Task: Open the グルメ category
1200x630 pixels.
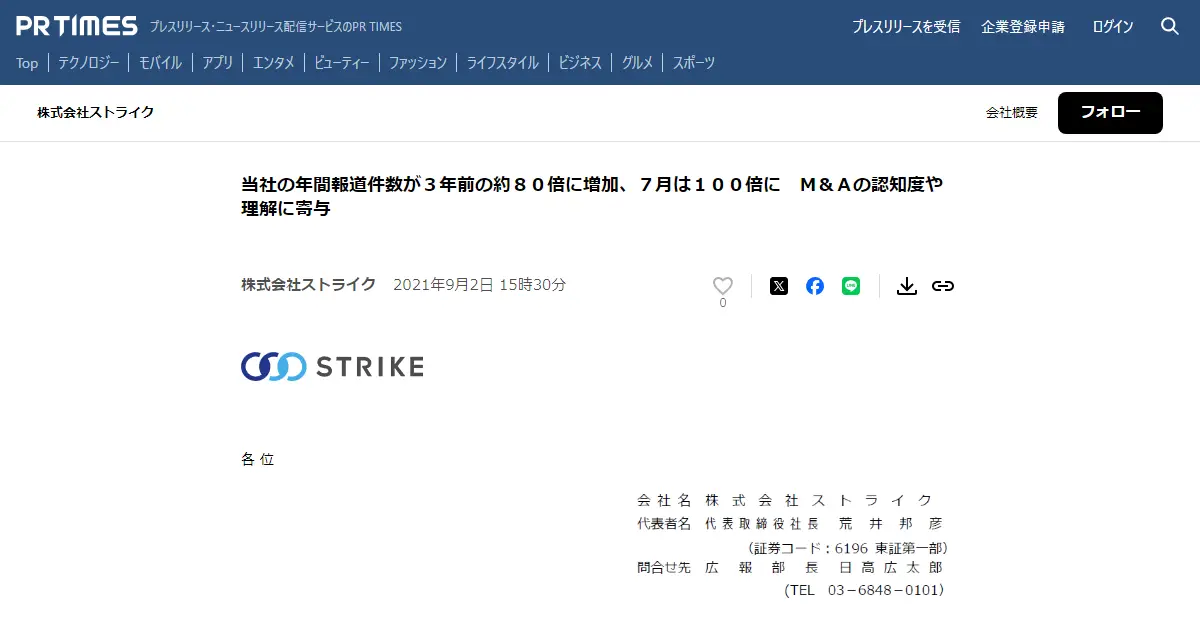Action: coord(637,63)
